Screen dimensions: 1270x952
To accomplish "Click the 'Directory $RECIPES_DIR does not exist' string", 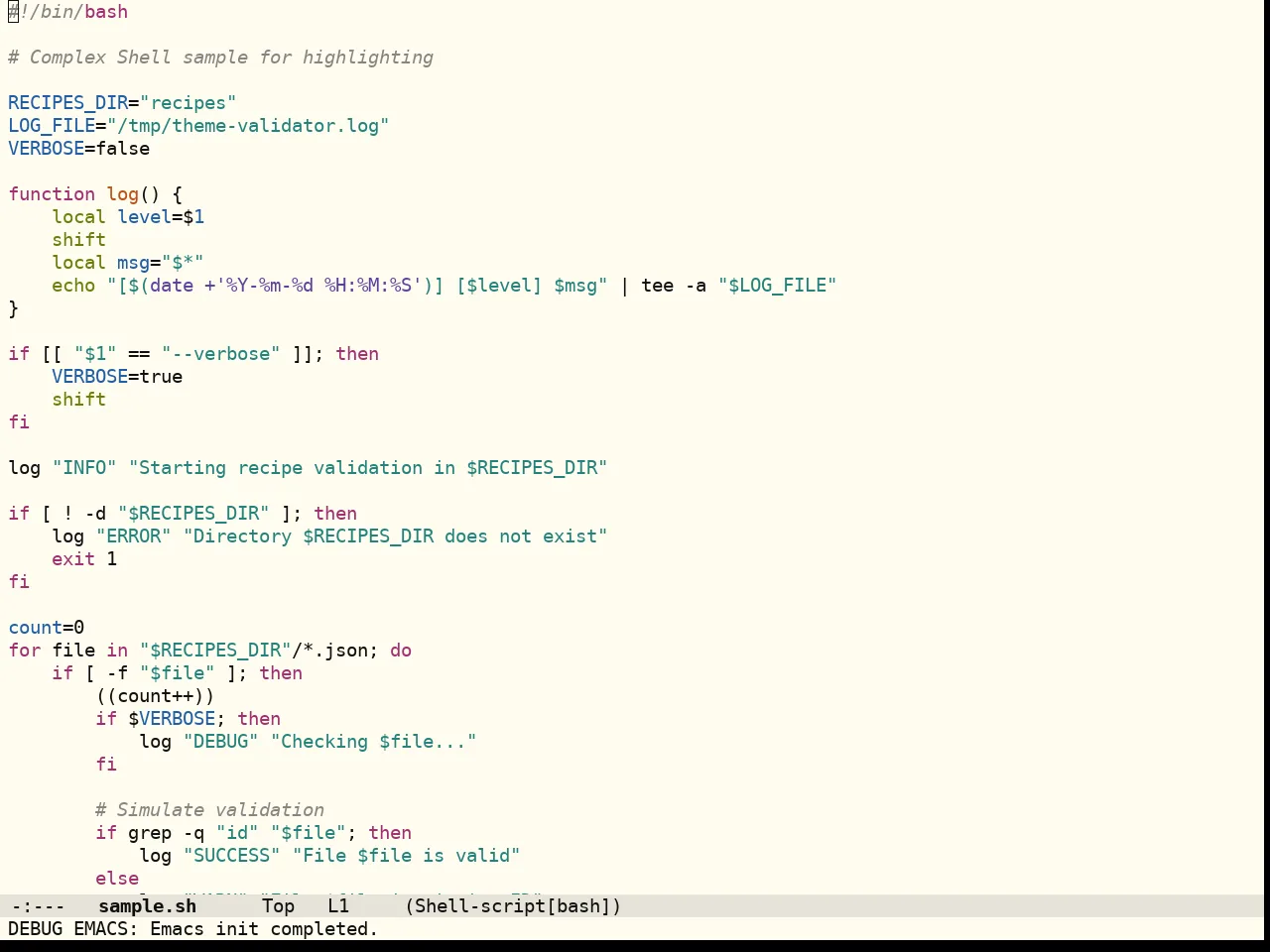I will tap(395, 536).
